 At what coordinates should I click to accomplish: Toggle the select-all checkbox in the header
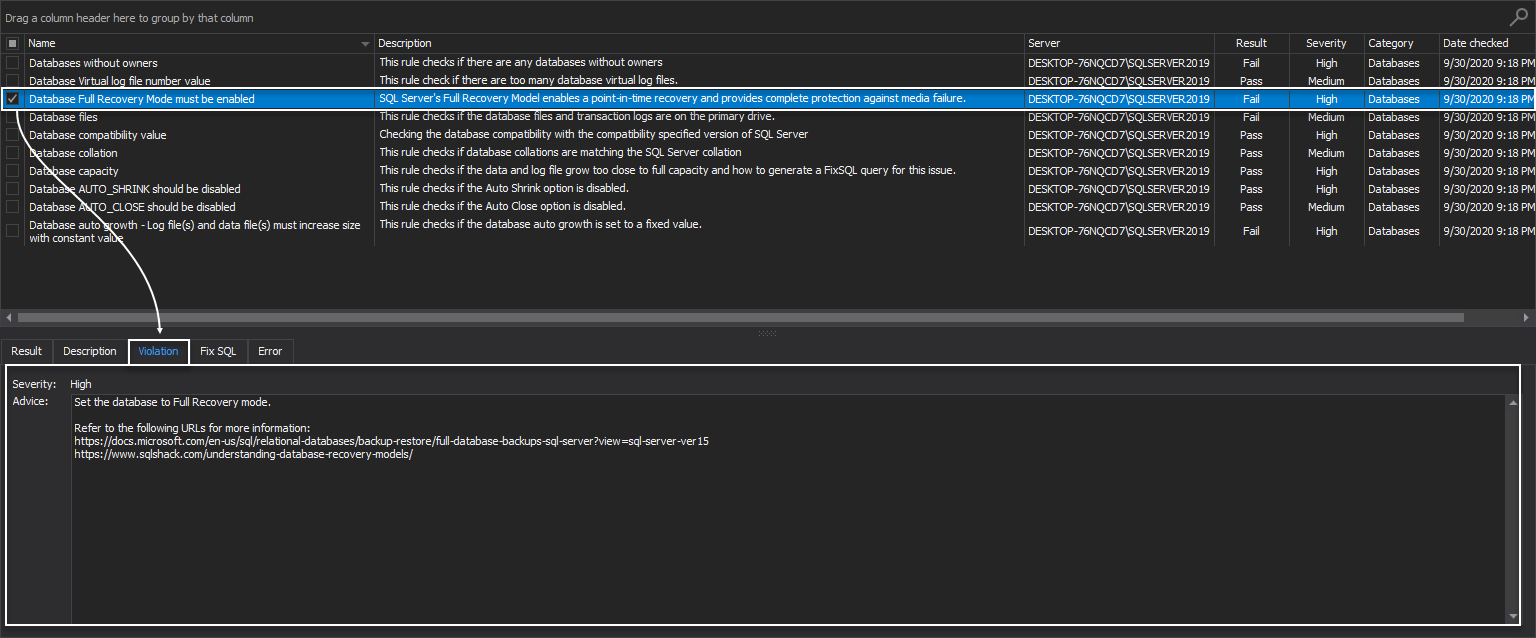point(12,42)
